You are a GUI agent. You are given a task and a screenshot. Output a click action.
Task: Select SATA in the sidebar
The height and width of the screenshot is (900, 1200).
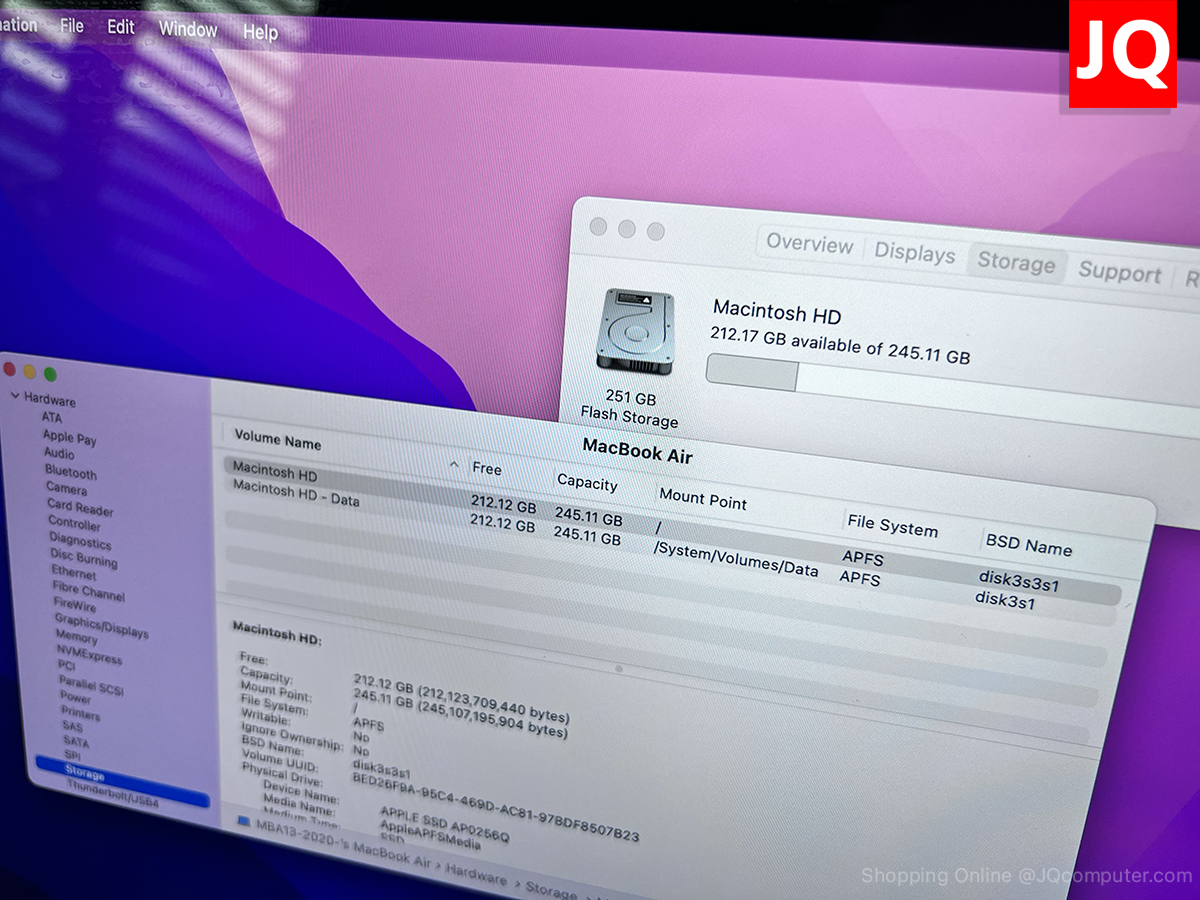(x=76, y=742)
